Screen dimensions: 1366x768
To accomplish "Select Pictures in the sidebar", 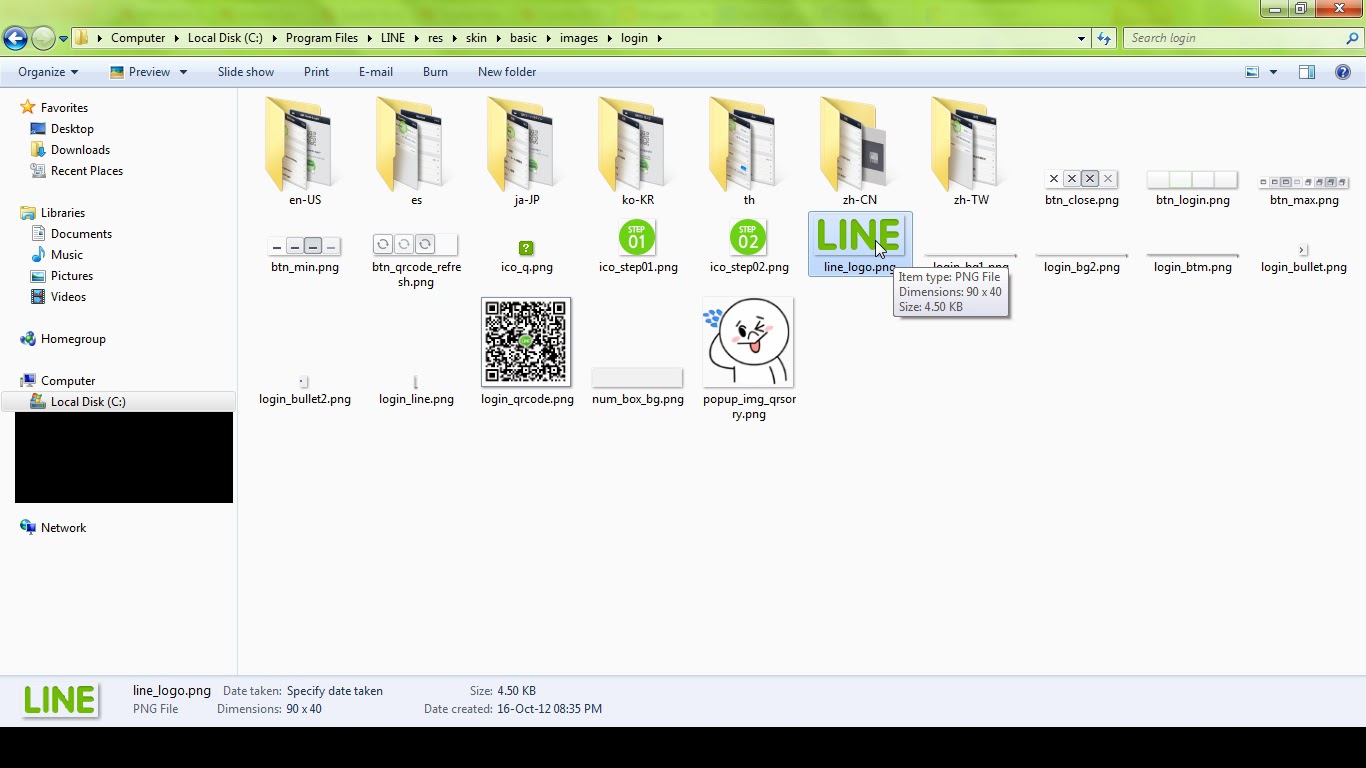I will (69, 275).
